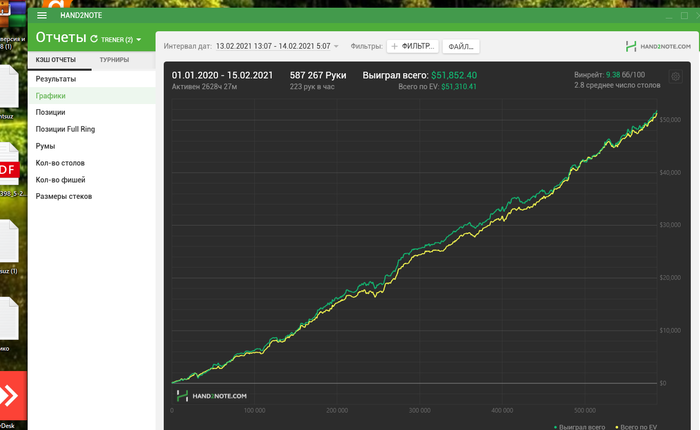Open the Позиции Full Ring report
The width and height of the screenshot is (700, 430).
(92, 129)
